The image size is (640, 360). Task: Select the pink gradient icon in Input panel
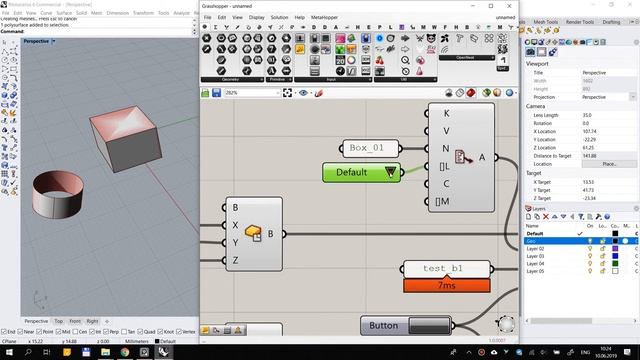340,38
